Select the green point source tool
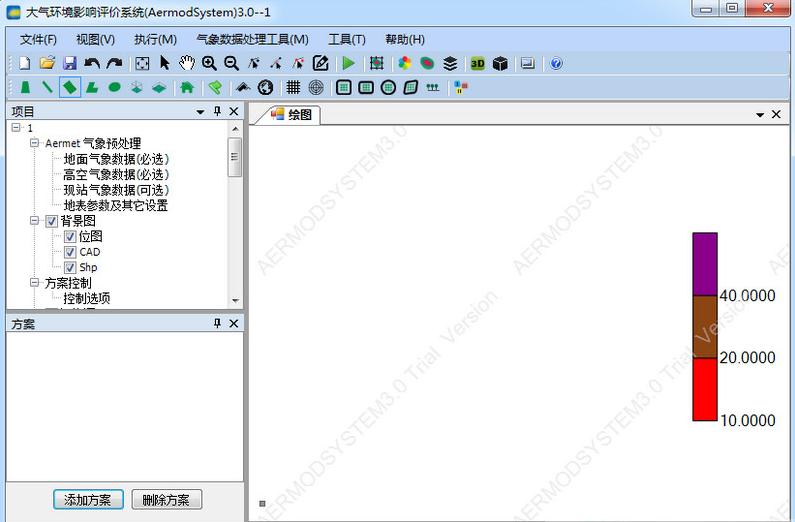Screen dimensions: 795x522 (x=25, y=87)
